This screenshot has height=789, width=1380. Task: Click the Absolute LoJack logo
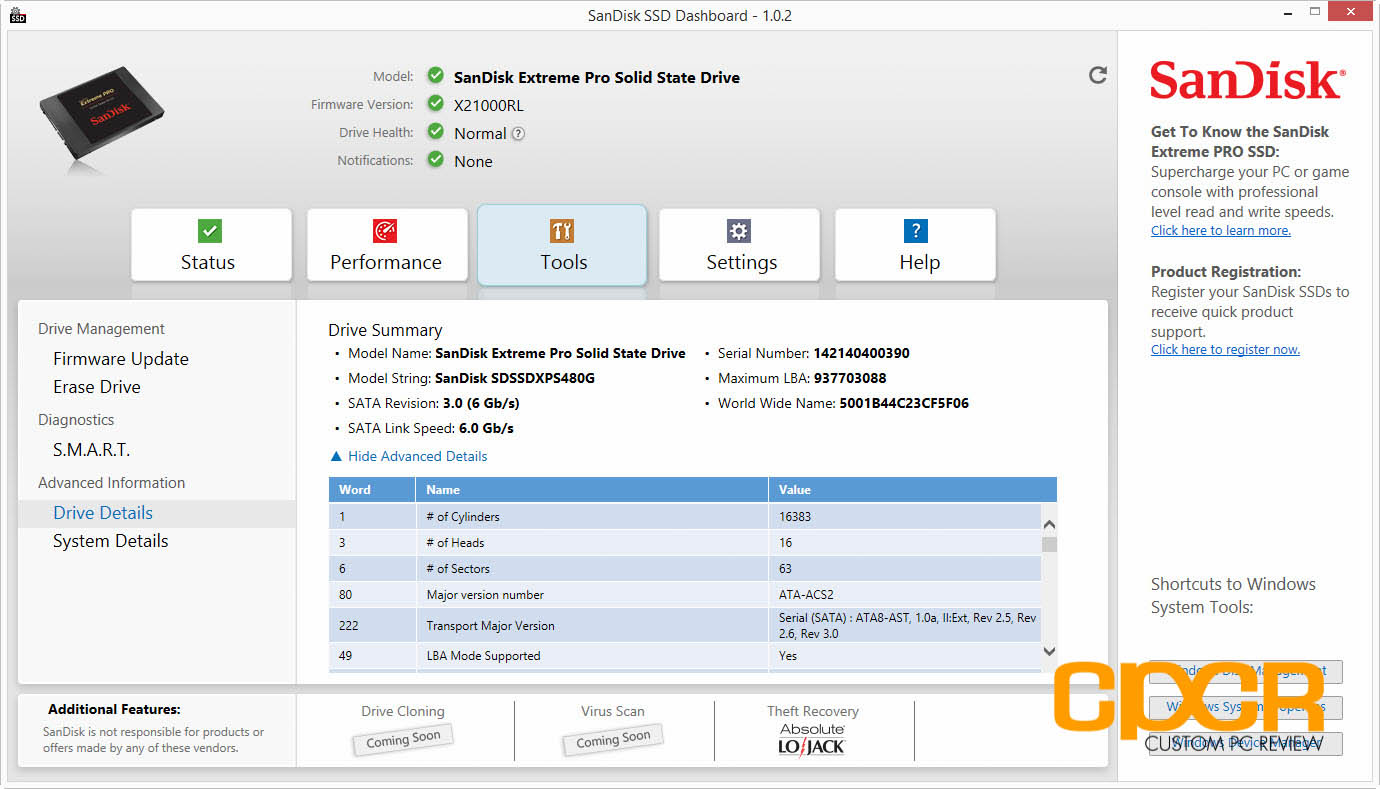pyautogui.click(x=812, y=739)
